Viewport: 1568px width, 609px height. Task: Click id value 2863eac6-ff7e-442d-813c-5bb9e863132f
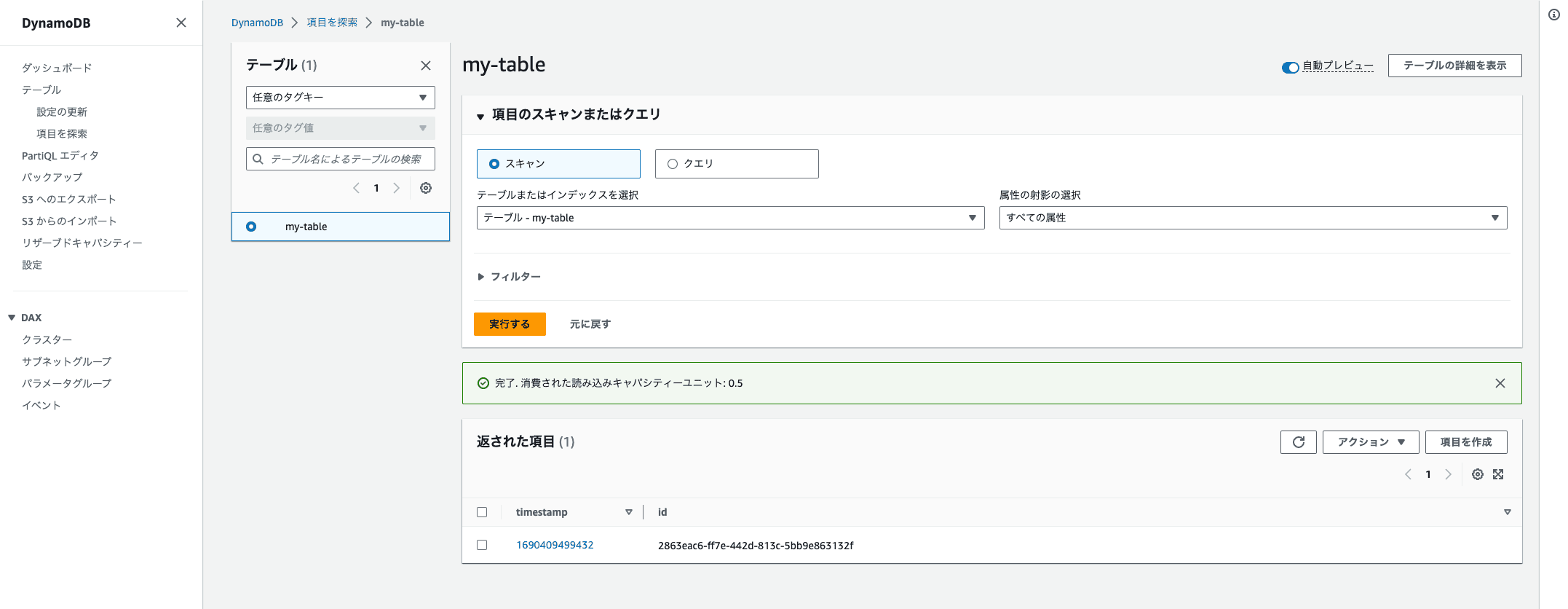click(756, 546)
